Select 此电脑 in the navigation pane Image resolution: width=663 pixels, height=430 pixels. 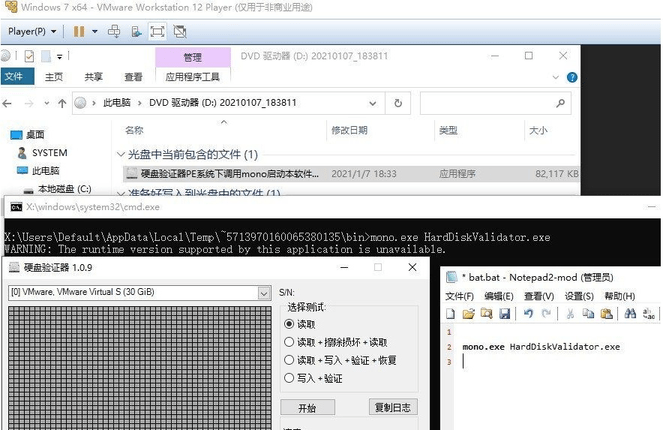(x=38, y=171)
